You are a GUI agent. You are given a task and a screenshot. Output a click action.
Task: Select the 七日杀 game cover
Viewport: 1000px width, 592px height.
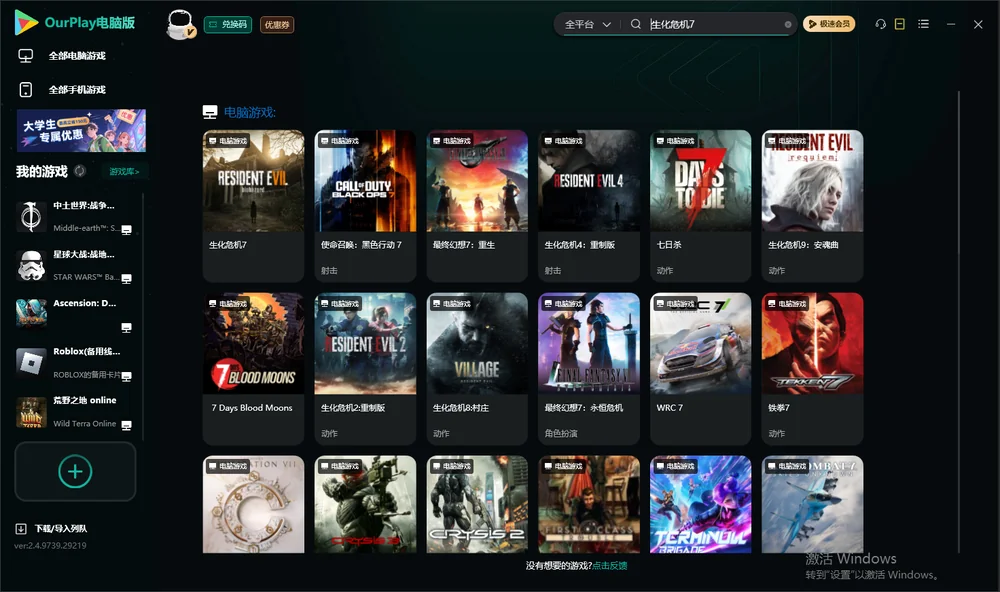(700, 181)
